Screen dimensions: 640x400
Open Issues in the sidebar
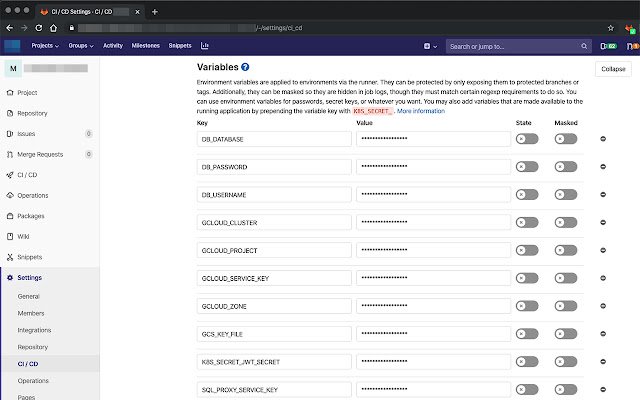click(27, 133)
